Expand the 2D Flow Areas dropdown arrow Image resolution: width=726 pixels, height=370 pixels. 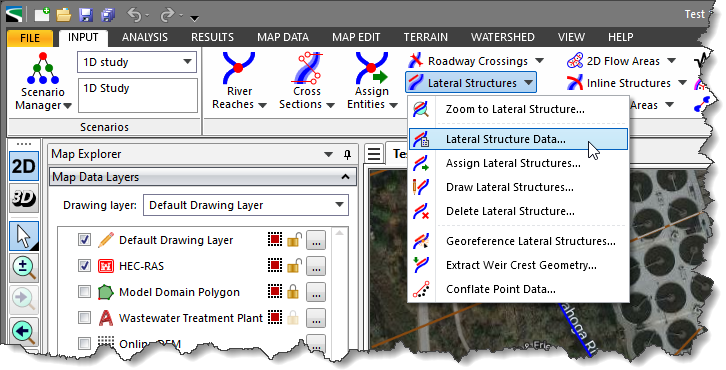[x=671, y=61]
